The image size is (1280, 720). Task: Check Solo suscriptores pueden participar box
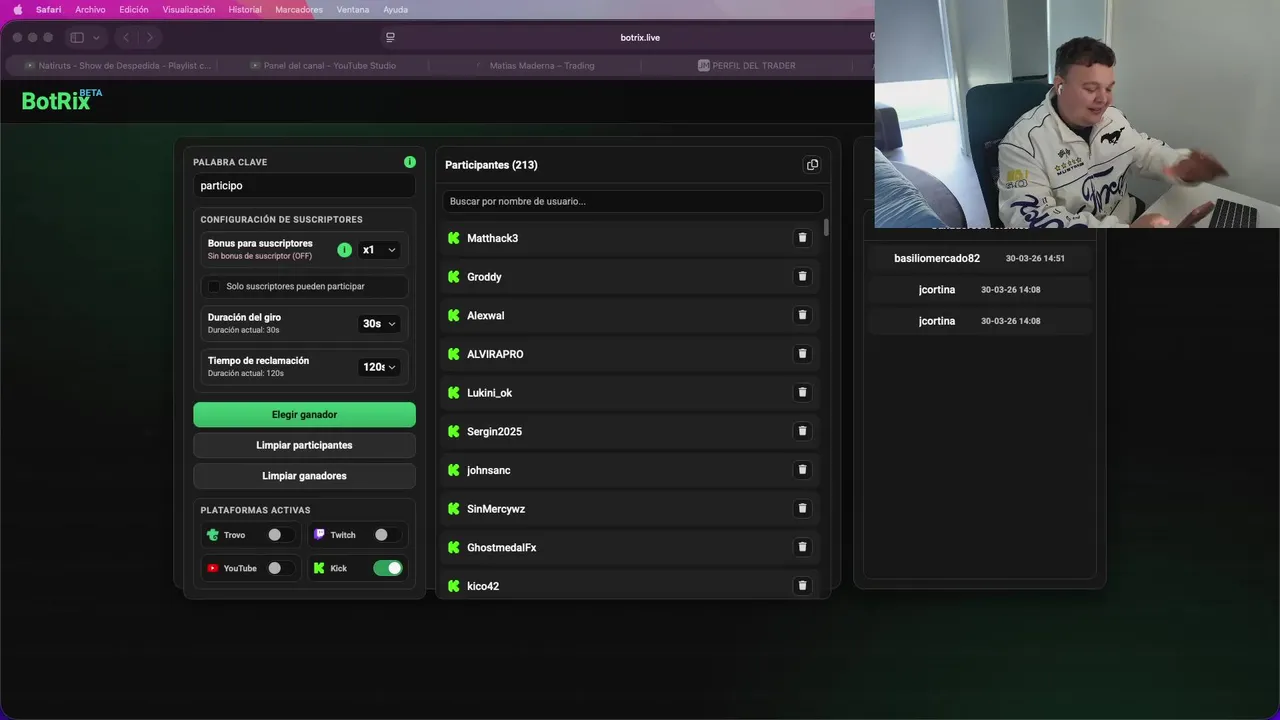pyautogui.click(x=213, y=286)
